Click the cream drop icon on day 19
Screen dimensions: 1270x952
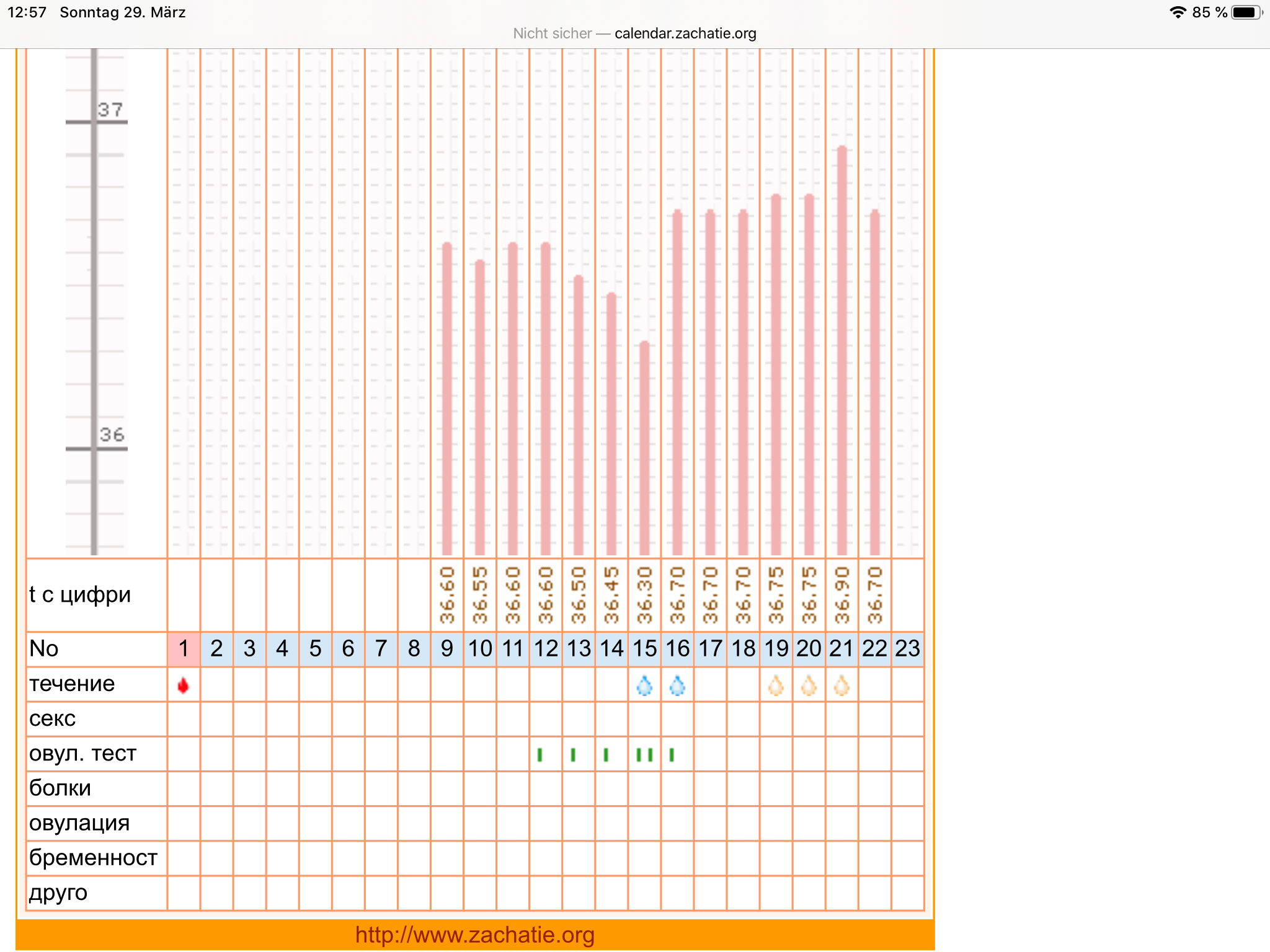776,685
